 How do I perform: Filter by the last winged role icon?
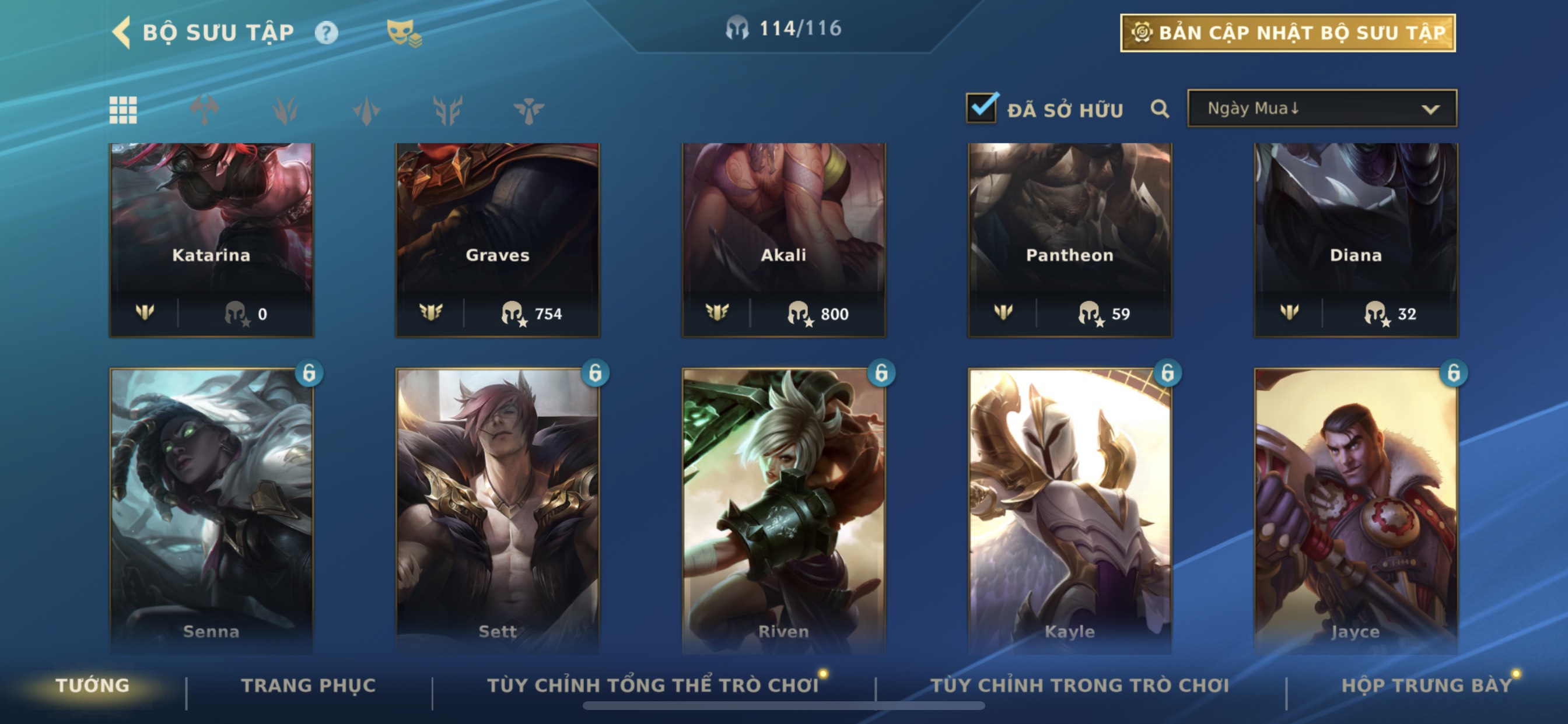click(x=528, y=111)
